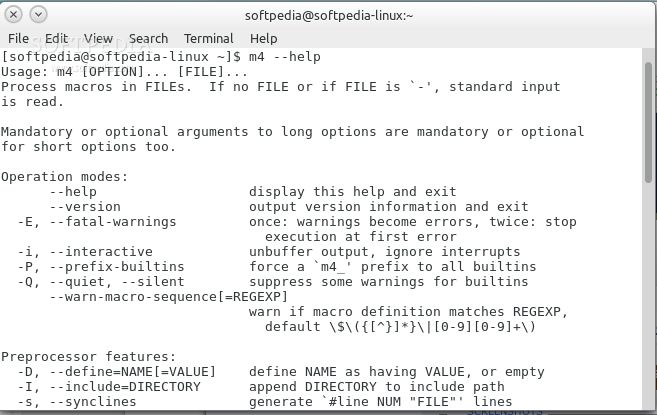The height and width of the screenshot is (415, 657).
Task: Click the vertical scrollbar thumb
Action: tap(649, 122)
